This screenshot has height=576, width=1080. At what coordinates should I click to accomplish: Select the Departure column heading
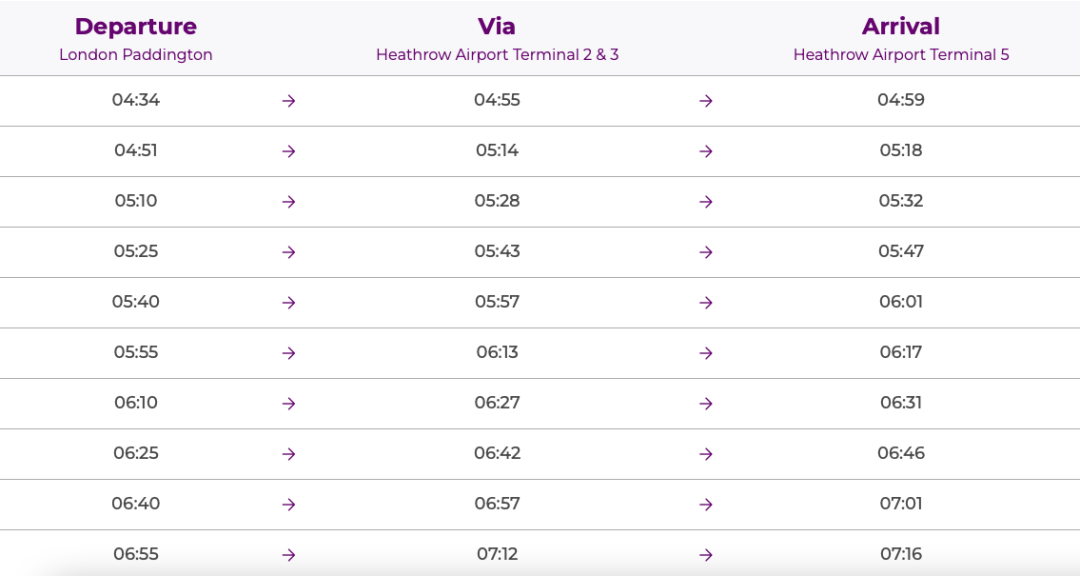pos(136,26)
